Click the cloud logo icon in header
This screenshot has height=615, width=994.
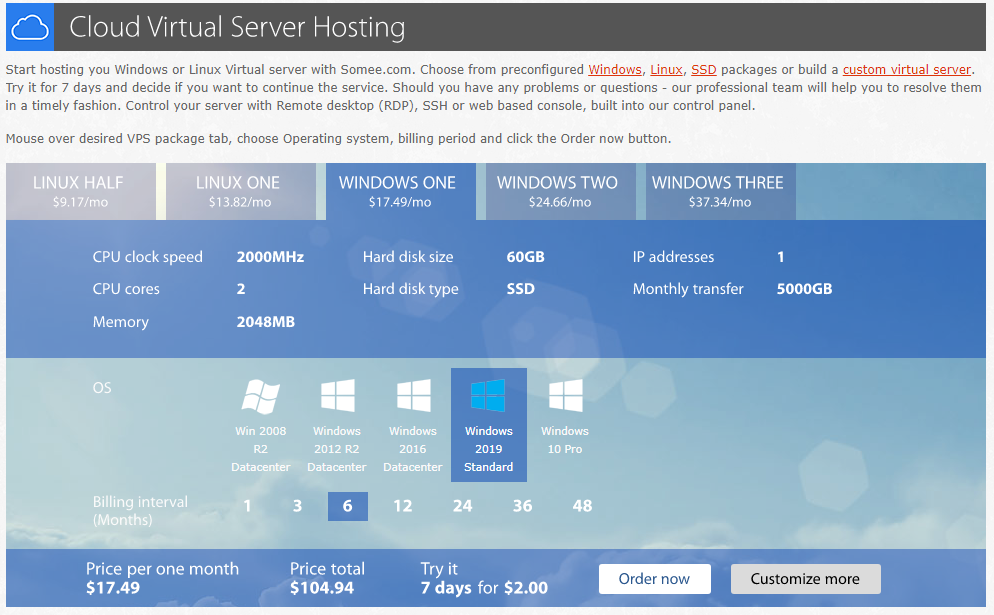[x=30, y=27]
